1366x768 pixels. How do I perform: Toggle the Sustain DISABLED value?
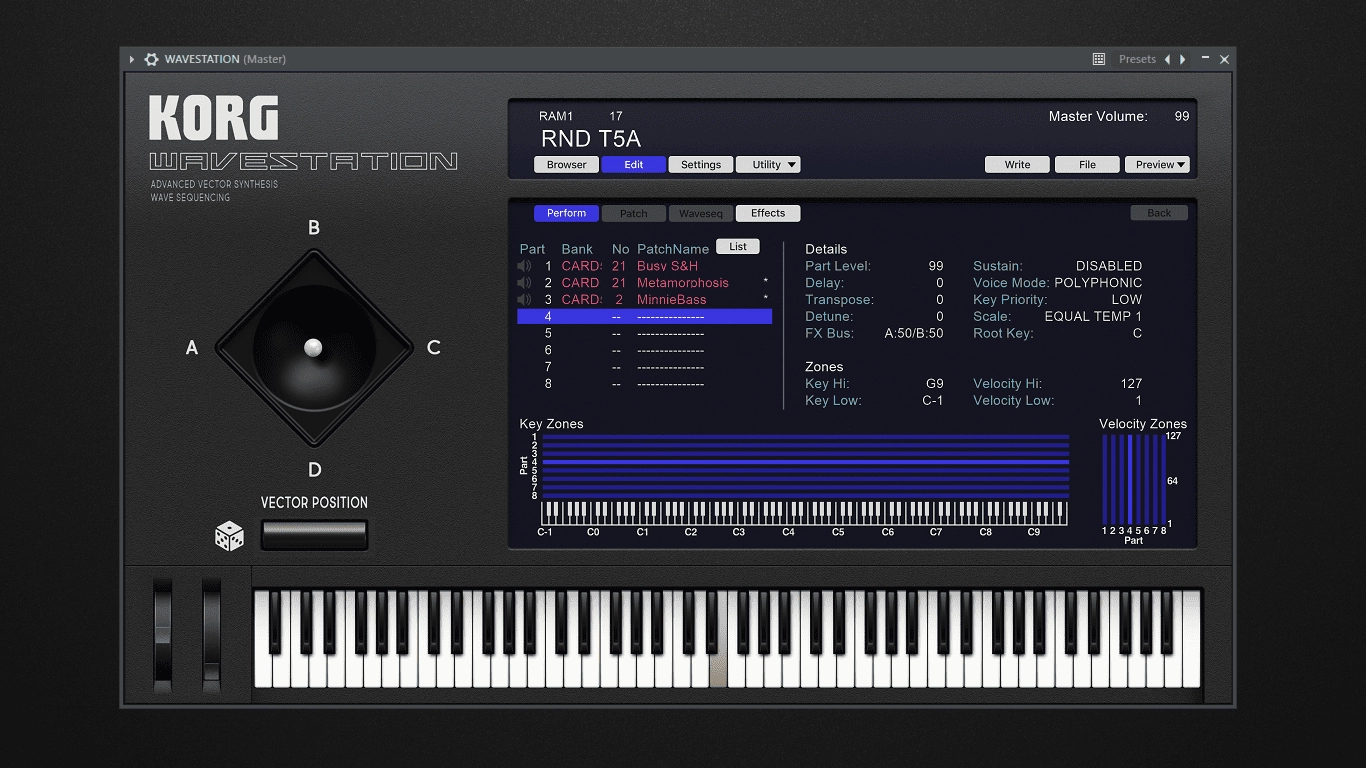pos(1108,266)
